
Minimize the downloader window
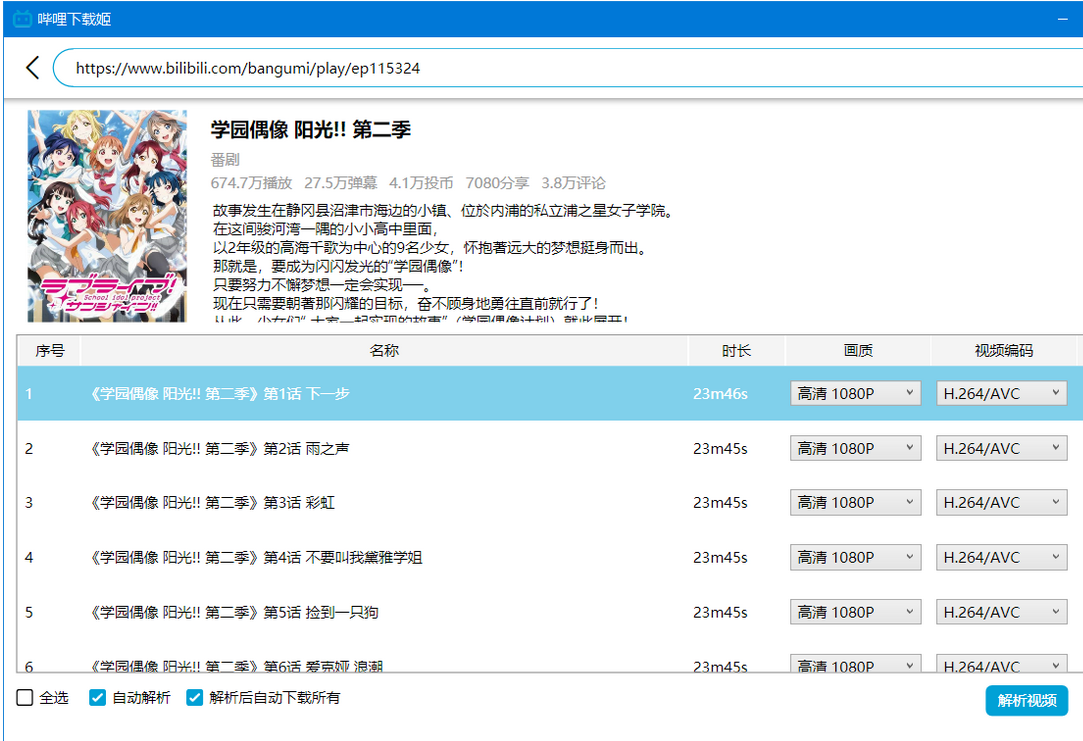(1063, 19)
